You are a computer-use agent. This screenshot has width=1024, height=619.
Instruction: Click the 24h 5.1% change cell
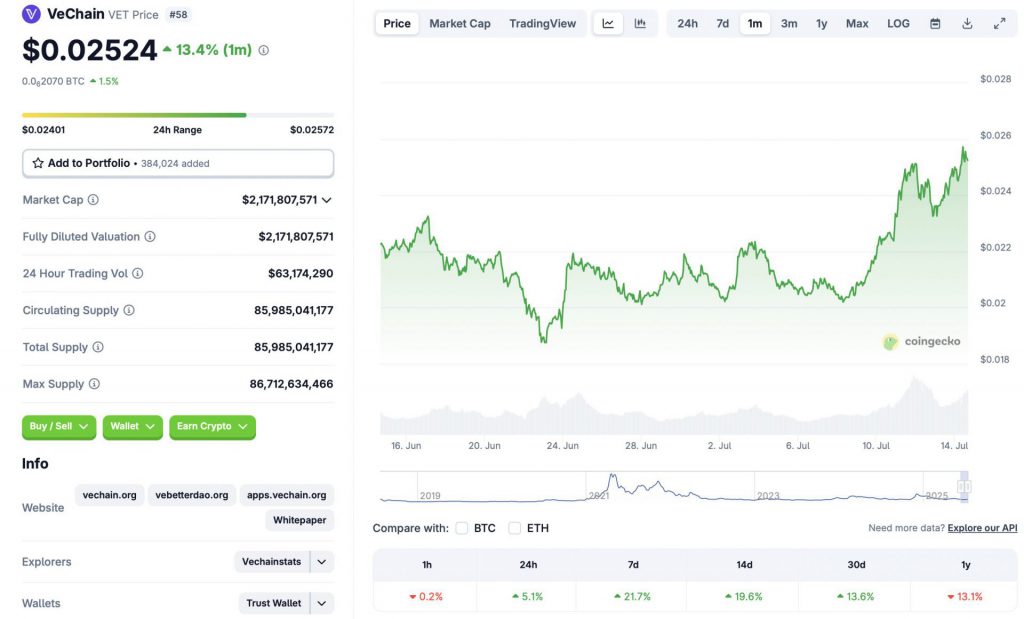click(x=528, y=596)
